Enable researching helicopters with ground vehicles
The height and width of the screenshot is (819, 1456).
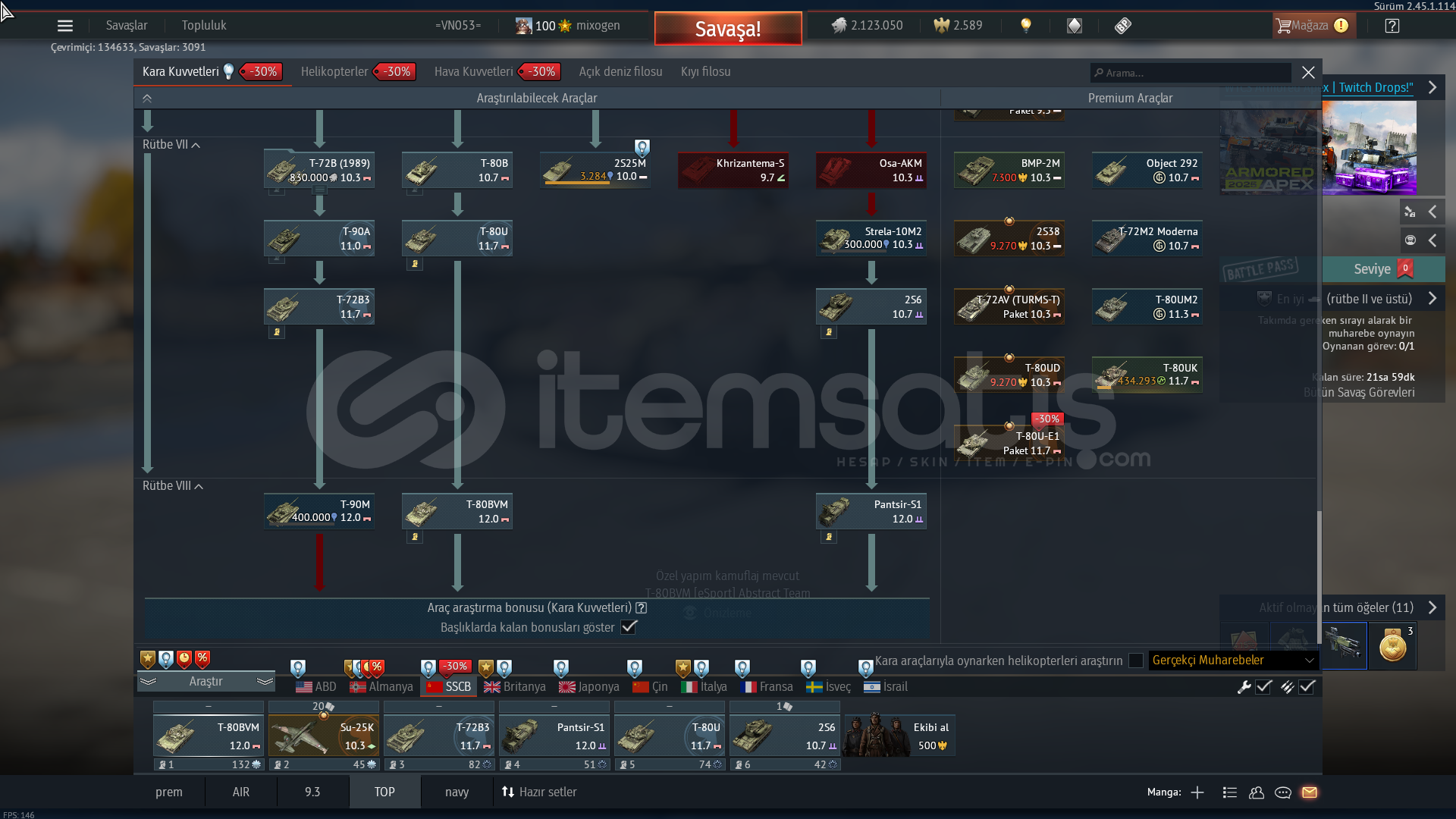pyautogui.click(x=1136, y=661)
